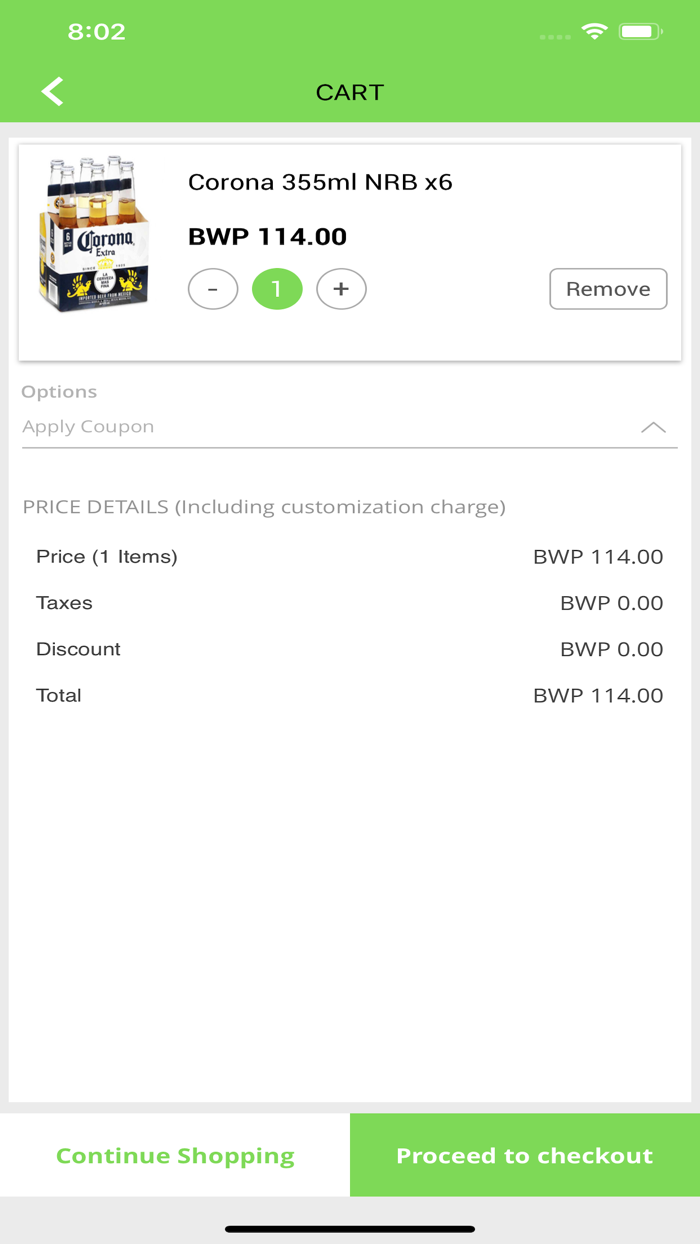This screenshot has height=1244, width=700.
Task: Tap the Wi-Fi status icon
Action: coord(595,32)
